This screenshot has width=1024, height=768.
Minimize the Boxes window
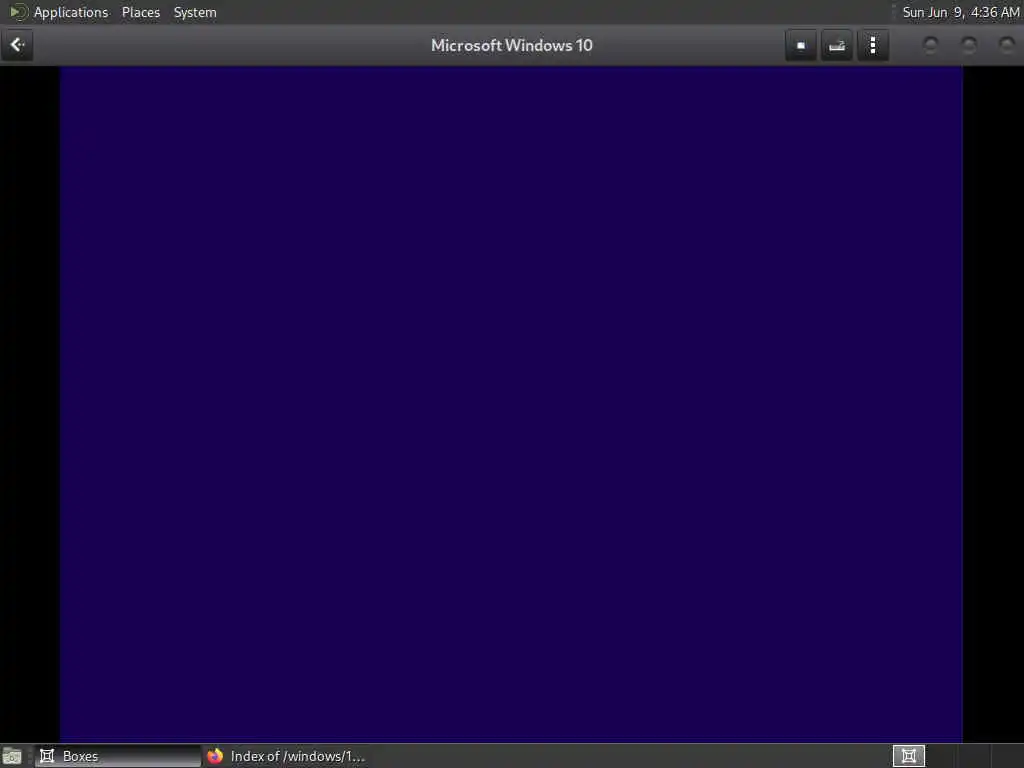tap(931, 45)
